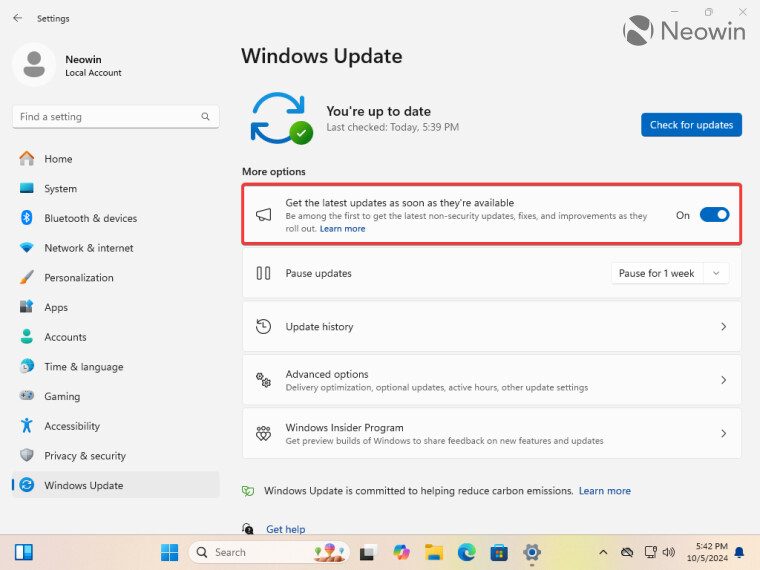760x570 pixels.
Task: Open the Pause for 1 week dropdown arrow
Action: tap(716, 273)
